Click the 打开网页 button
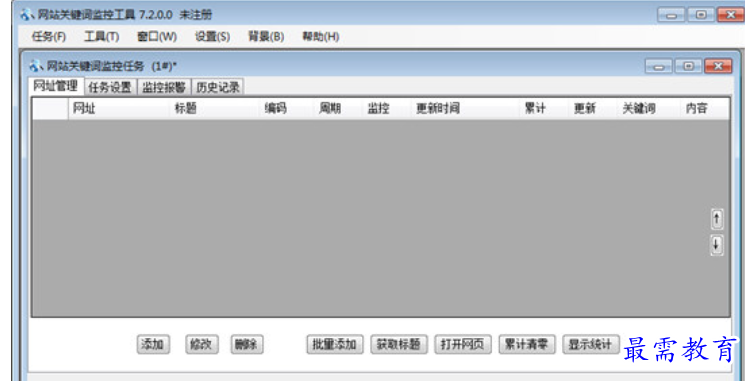Screen dimensions: 745x381 coord(463,345)
